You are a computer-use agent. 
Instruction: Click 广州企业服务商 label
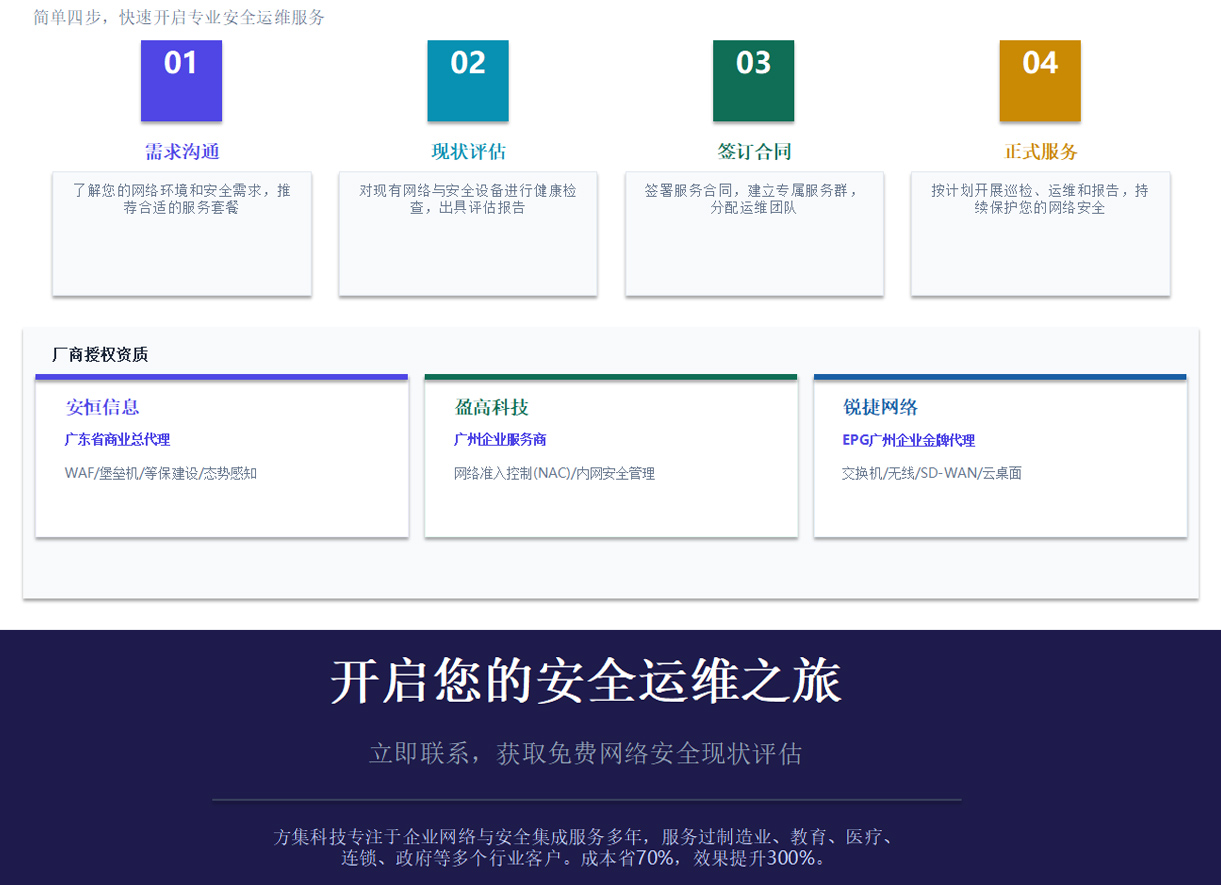pyautogui.click(x=500, y=440)
